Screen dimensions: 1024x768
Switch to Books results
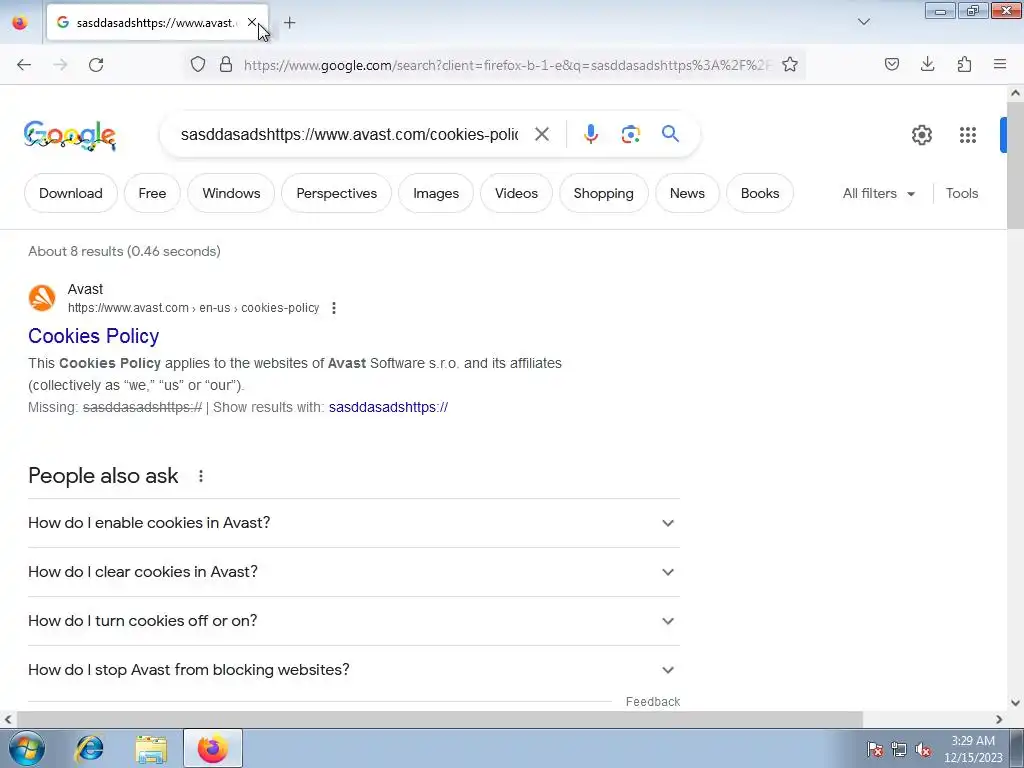point(760,193)
